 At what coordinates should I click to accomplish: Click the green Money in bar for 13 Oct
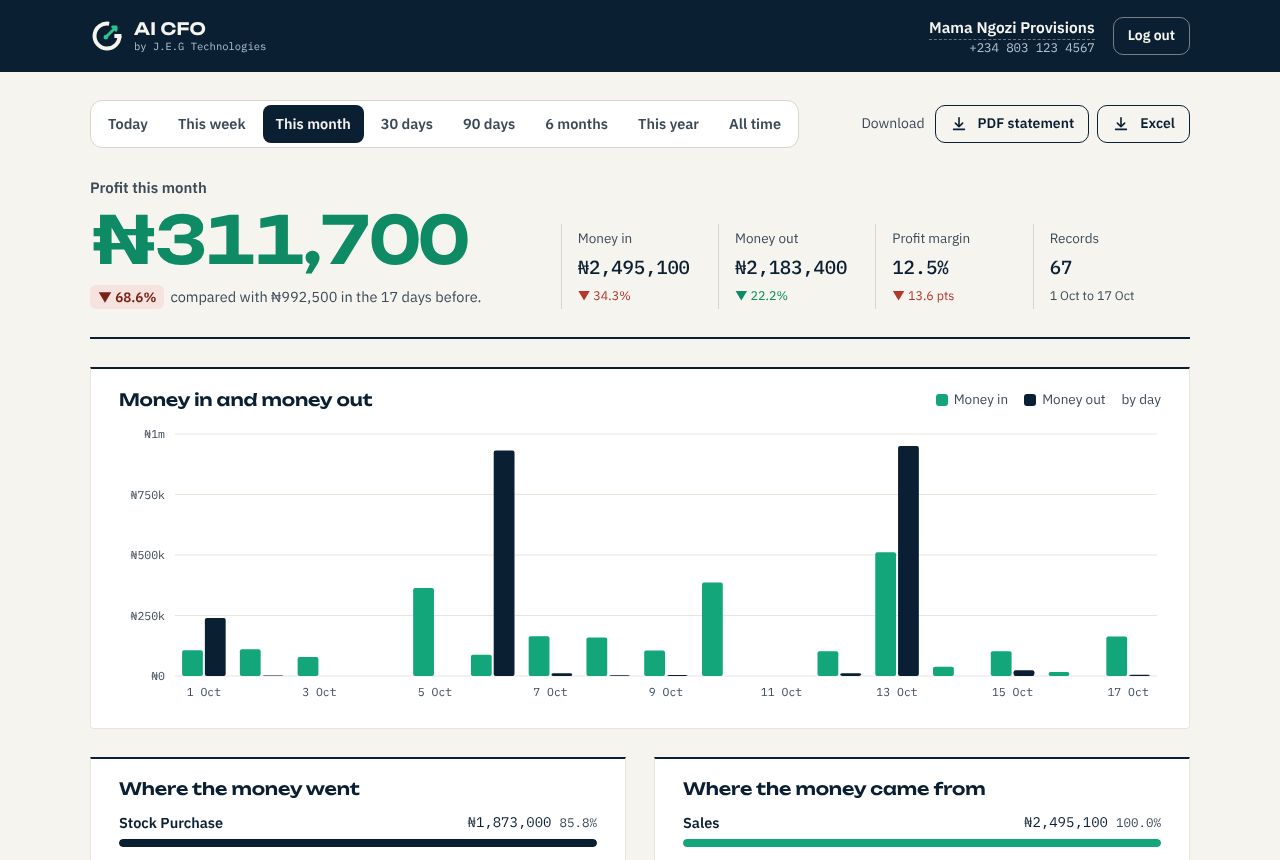tap(885, 614)
